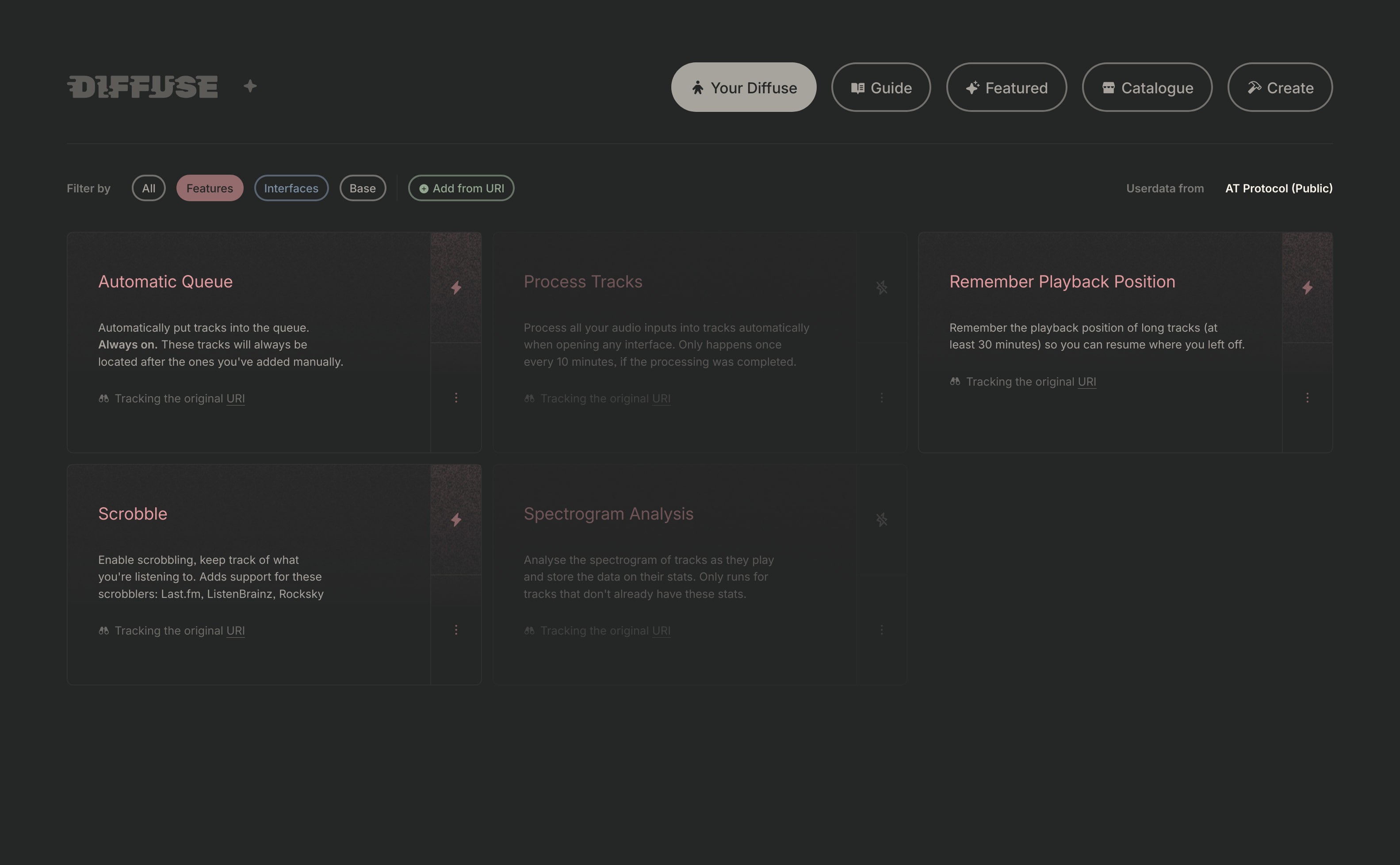Click Add from URI button

coord(461,188)
